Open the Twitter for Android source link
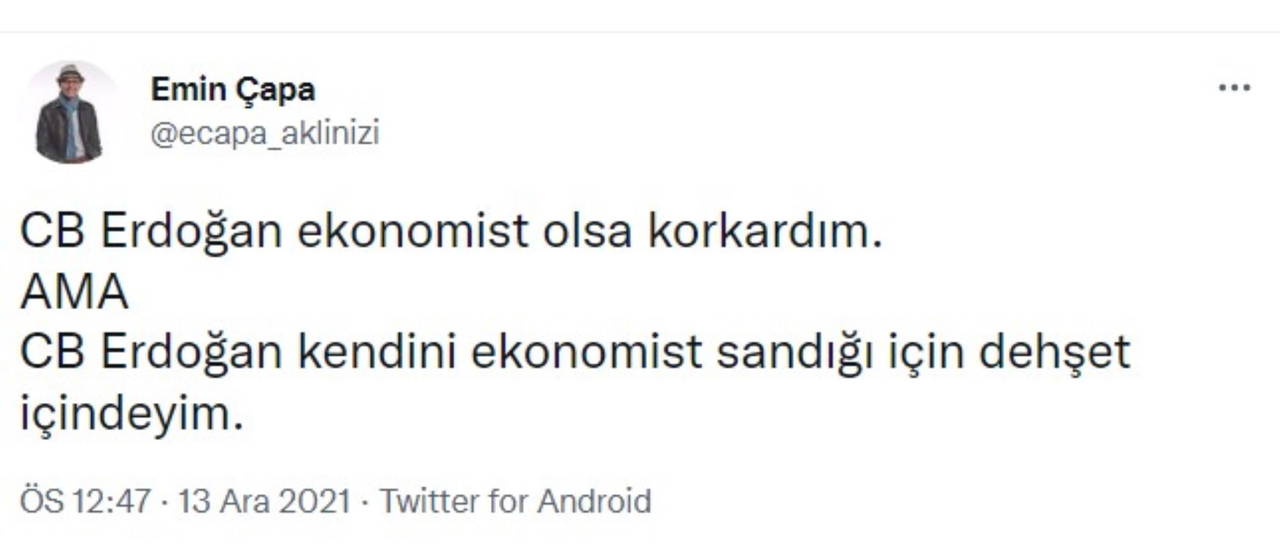Viewport: 1280px width, 547px height. click(515, 501)
